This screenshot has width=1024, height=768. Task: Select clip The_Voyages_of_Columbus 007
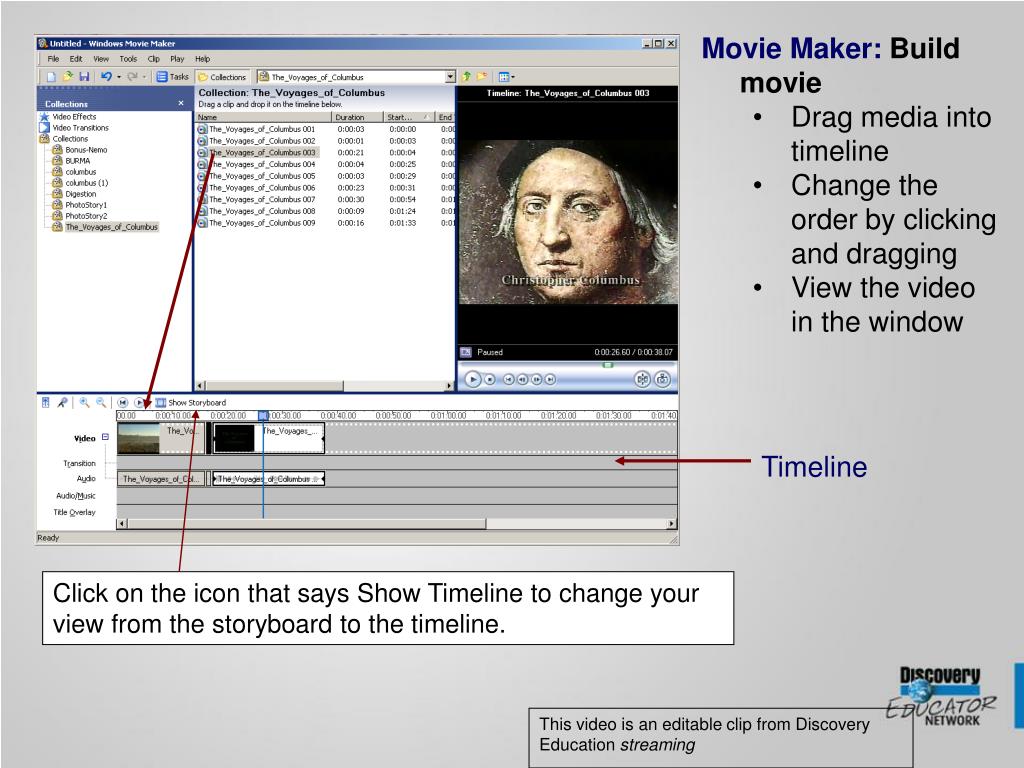[x=261, y=200]
